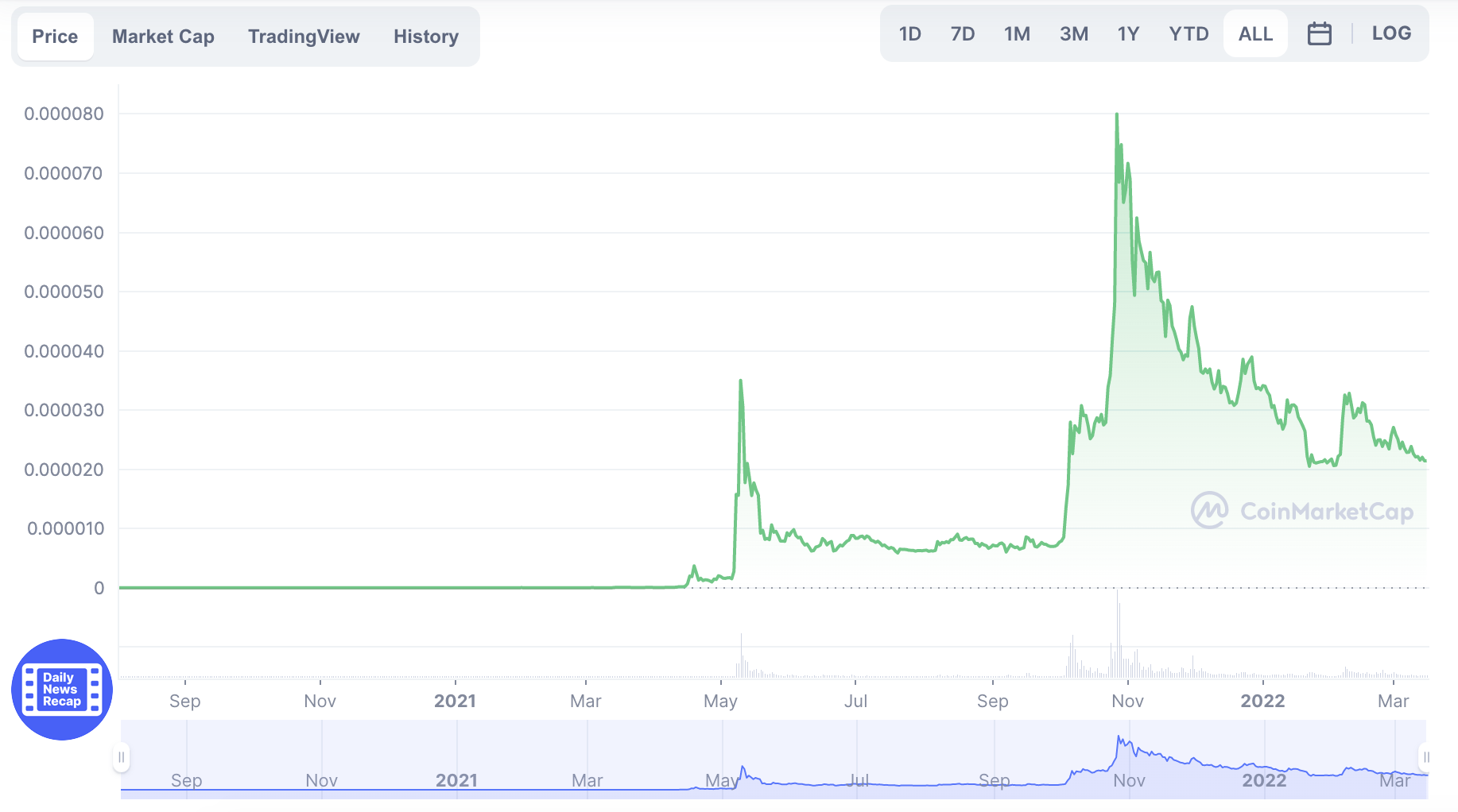Click the 0.000070 y-axis label
This screenshot has width=1458, height=812.
click(x=64, y=173)
